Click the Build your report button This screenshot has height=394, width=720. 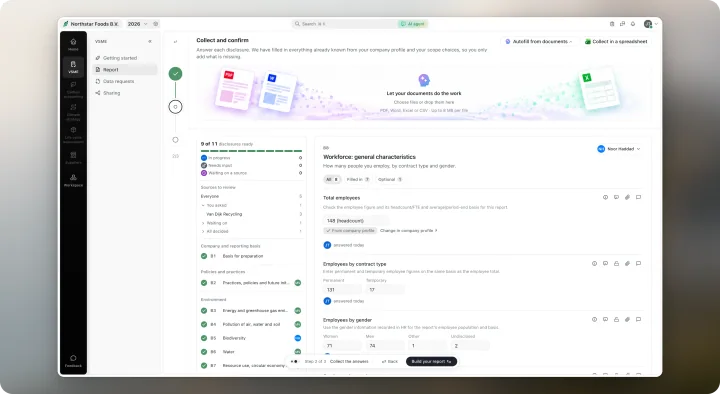point(431,361)
